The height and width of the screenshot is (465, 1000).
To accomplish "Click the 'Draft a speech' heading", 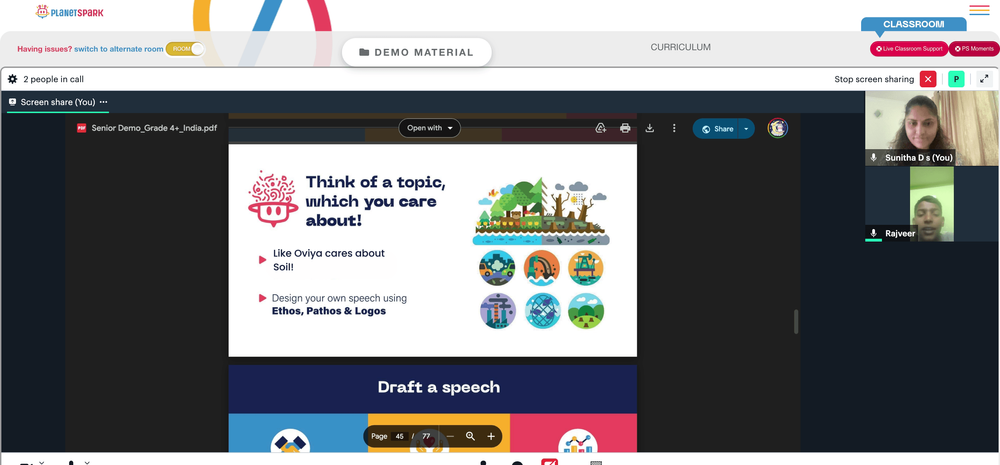I will tap(439, 387).
